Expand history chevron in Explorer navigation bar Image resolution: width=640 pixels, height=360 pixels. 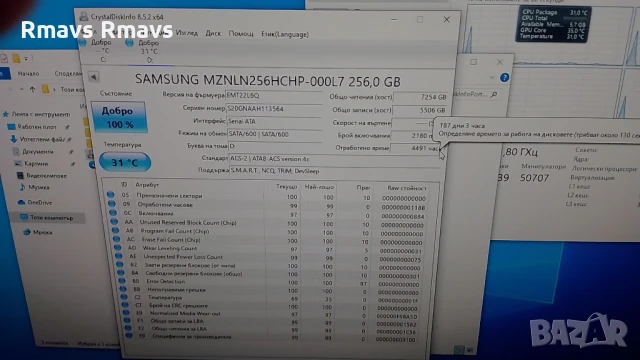tap(21, 89)
